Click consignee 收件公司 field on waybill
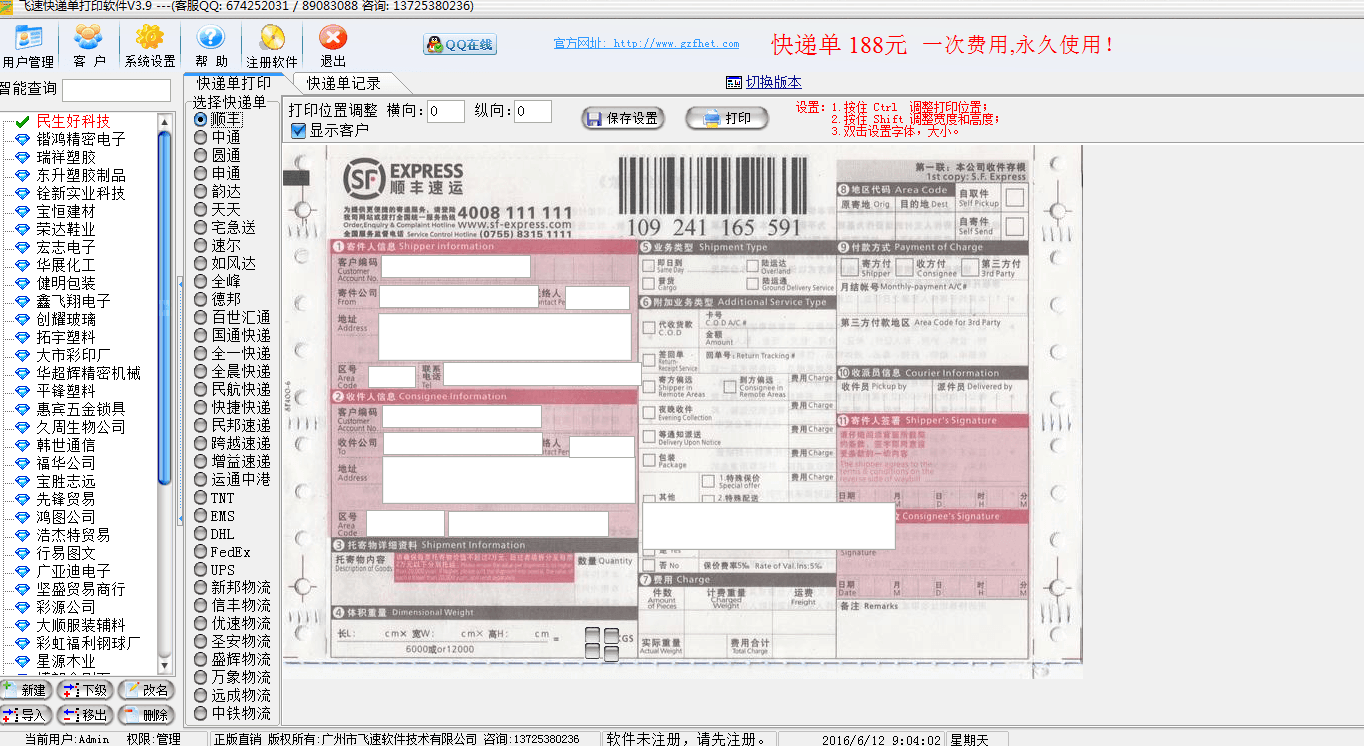The width and height of the screenshot is (1364, 746). pos(462,443)
